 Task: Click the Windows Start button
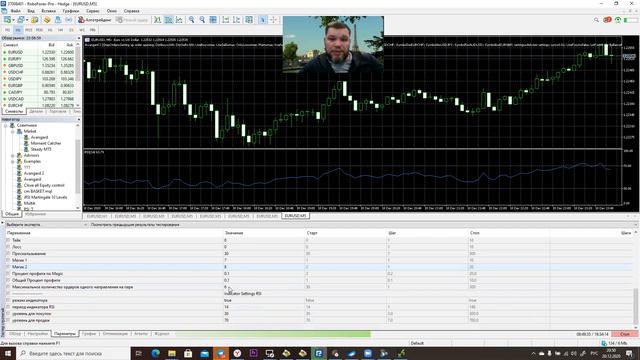(8, 353)
